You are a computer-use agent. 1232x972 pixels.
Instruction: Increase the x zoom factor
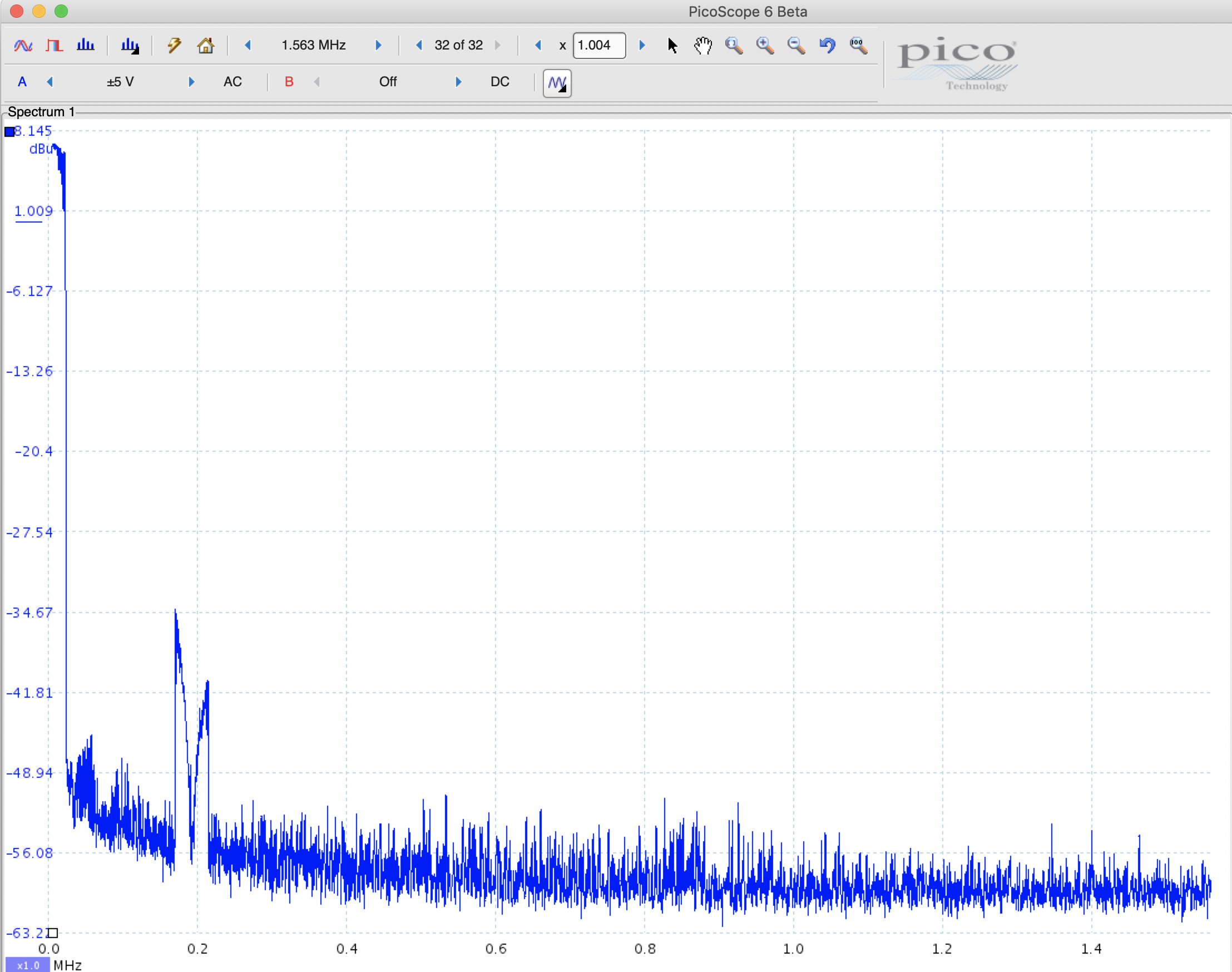click(x=642, y=45)
